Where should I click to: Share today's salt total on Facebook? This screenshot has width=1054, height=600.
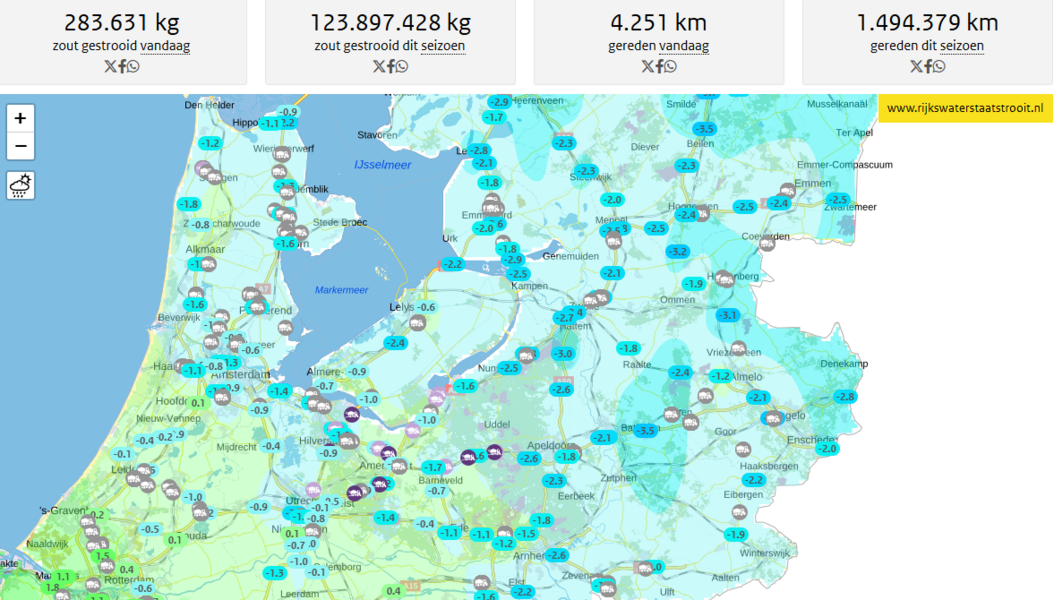pos(122,66)
